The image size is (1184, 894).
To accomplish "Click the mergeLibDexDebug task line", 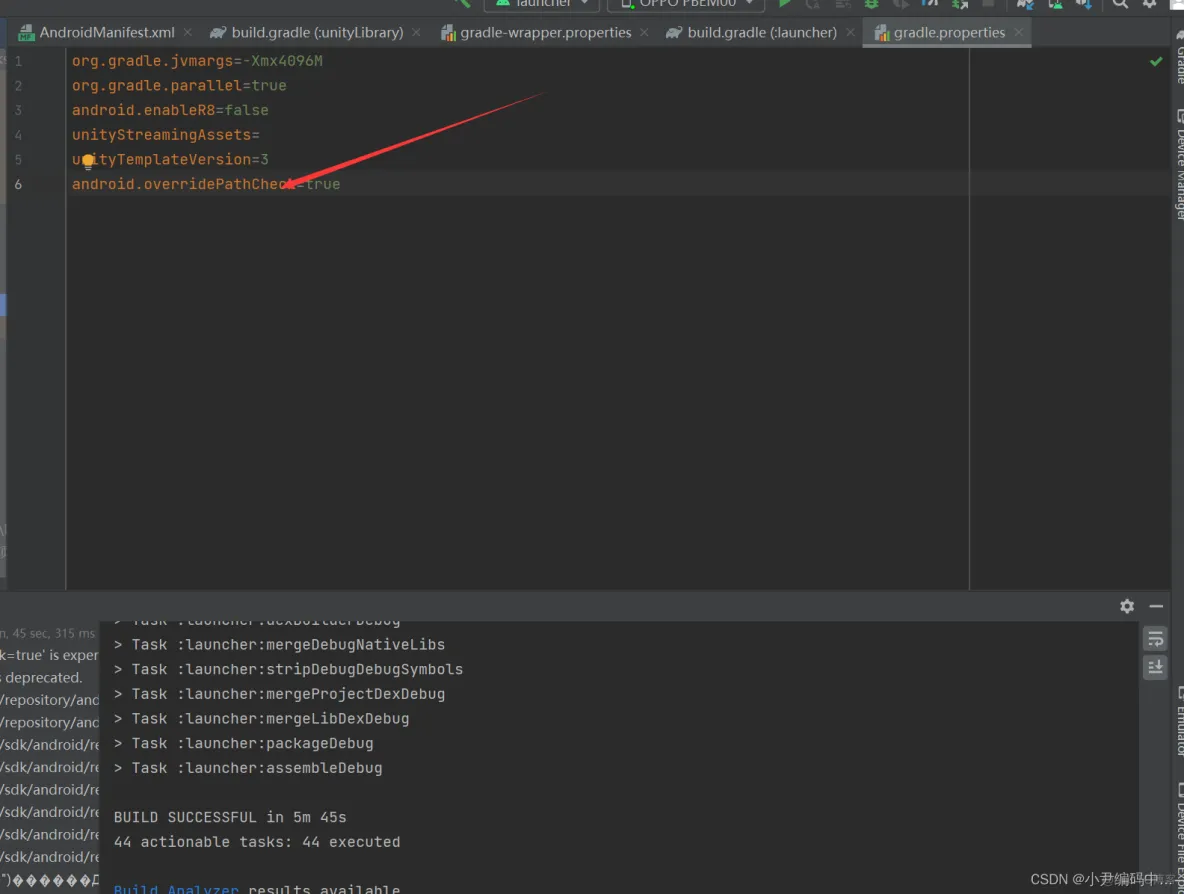I will click(261, 719).
